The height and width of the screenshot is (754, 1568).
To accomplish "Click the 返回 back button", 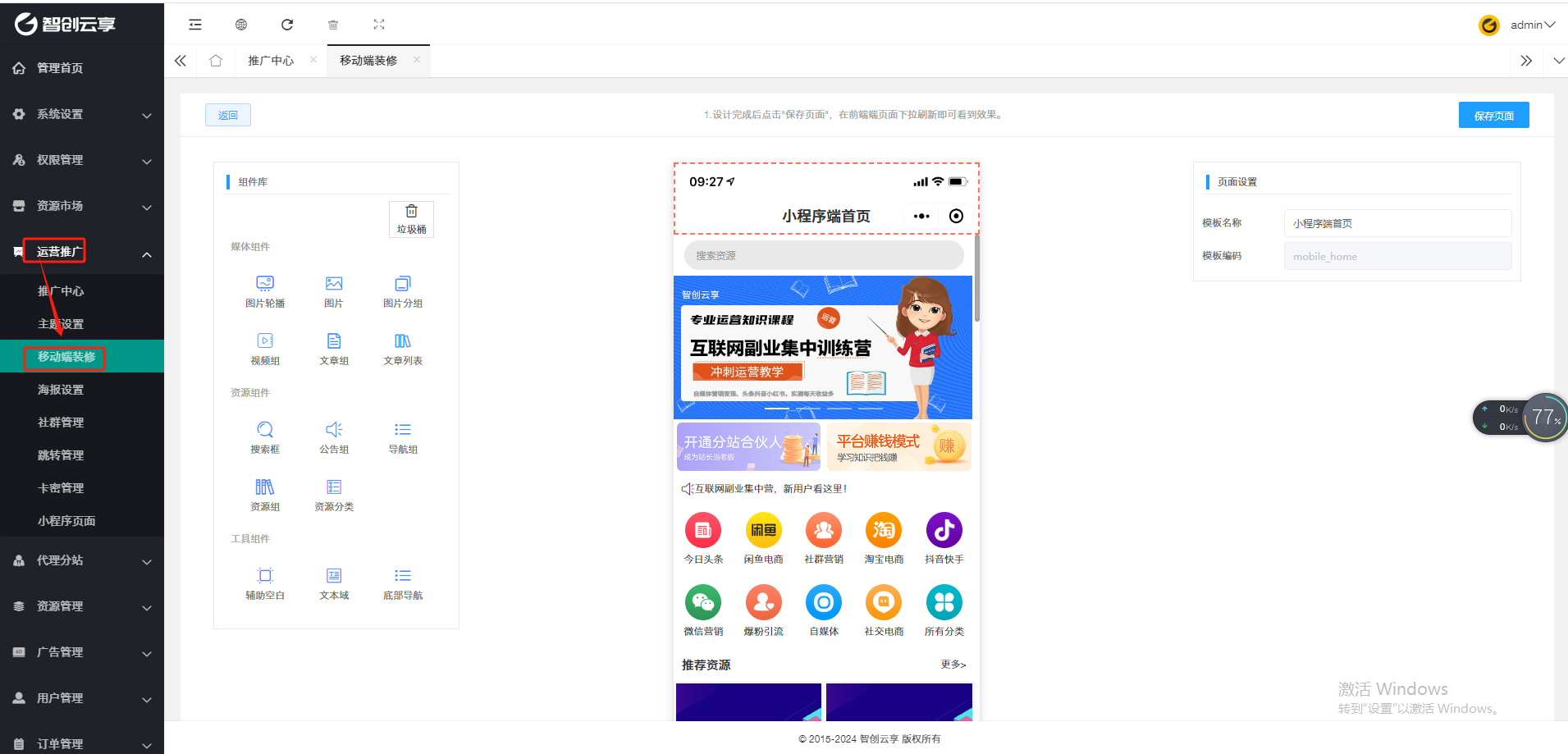I will coord(228,115).
